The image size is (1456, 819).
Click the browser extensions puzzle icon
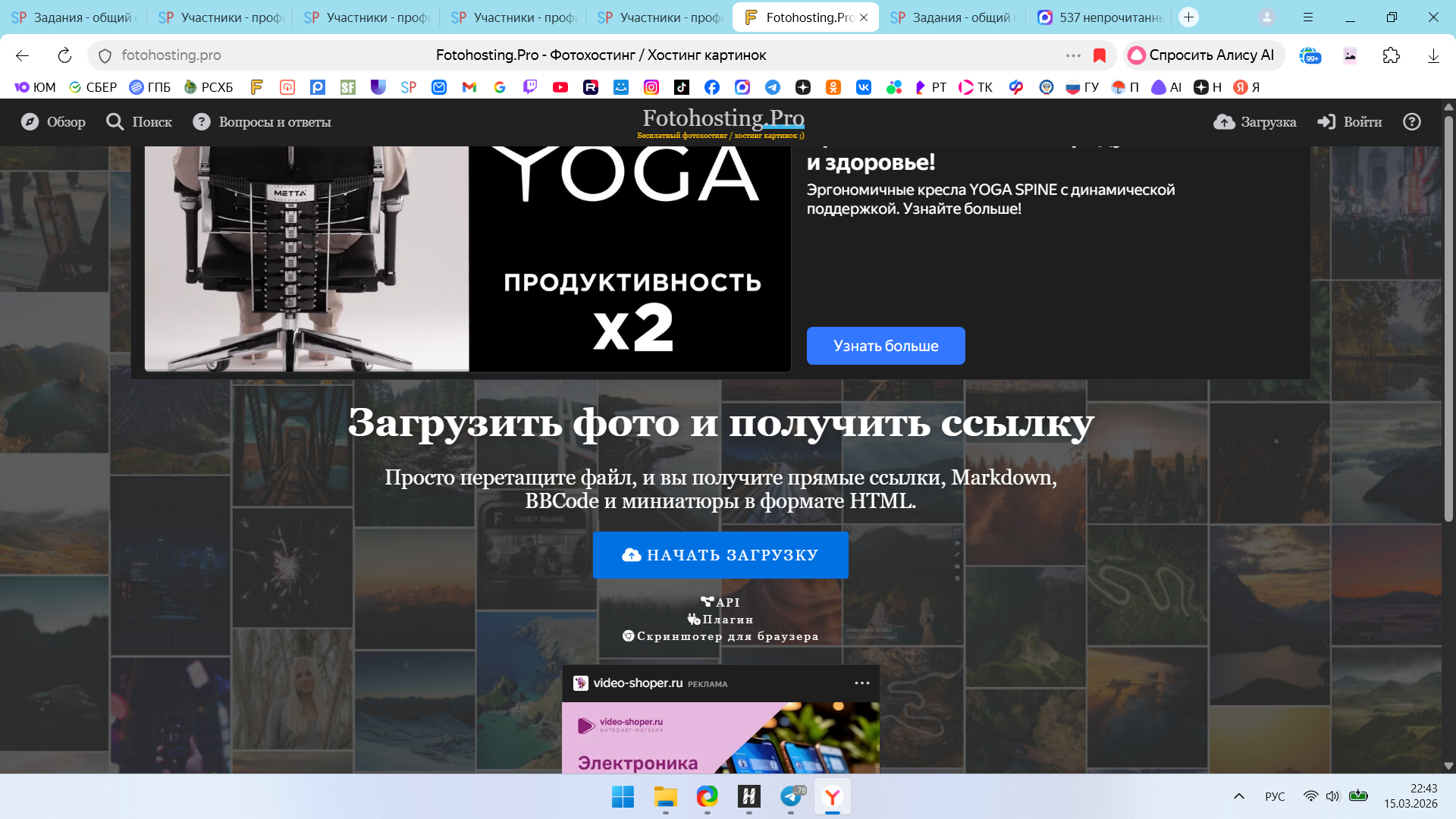tap(1391, 55)
